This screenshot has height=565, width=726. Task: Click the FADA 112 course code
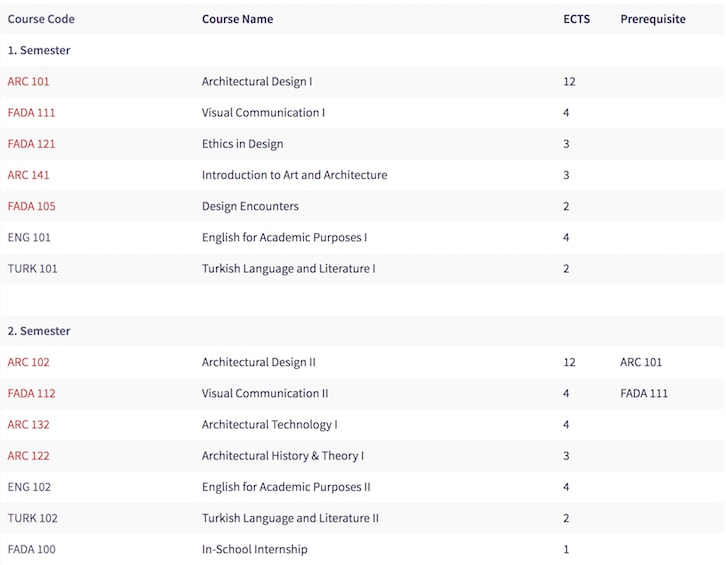(x=31, y=393)
